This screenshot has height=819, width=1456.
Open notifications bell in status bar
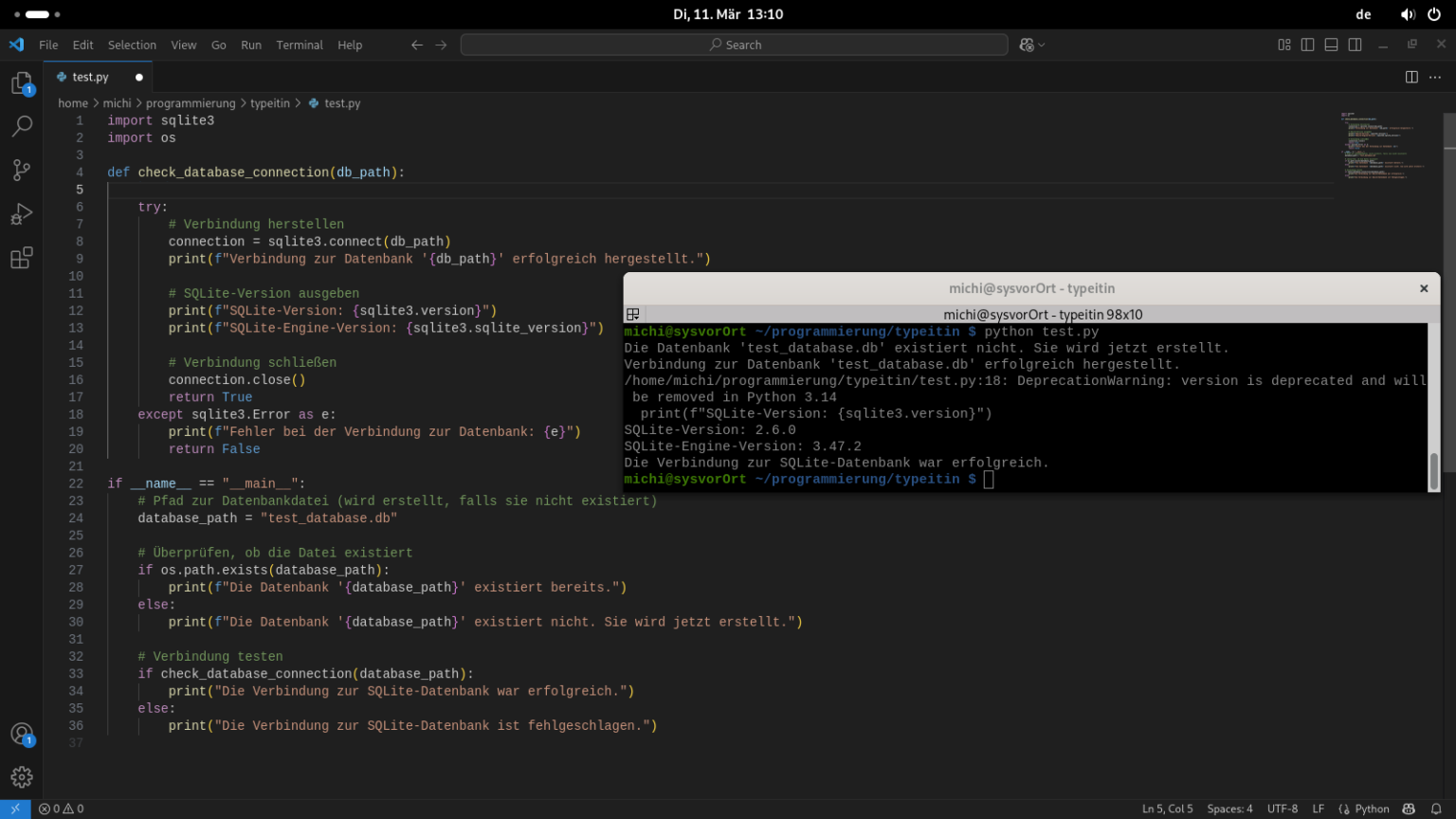coord(1436,809)
